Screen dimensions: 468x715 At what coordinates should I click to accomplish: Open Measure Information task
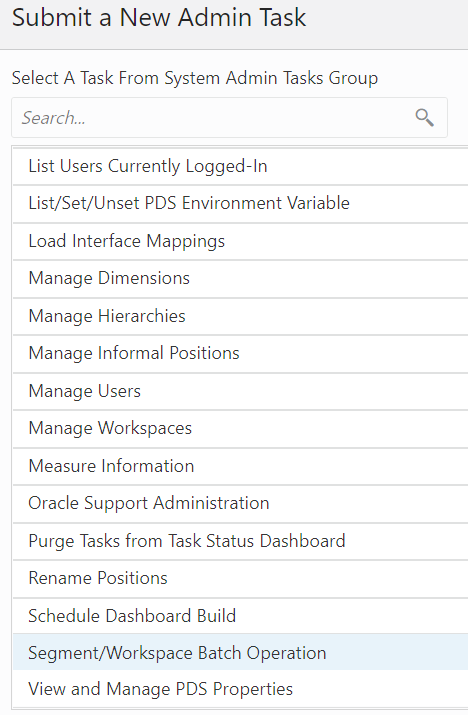click(x=240, y=466)
